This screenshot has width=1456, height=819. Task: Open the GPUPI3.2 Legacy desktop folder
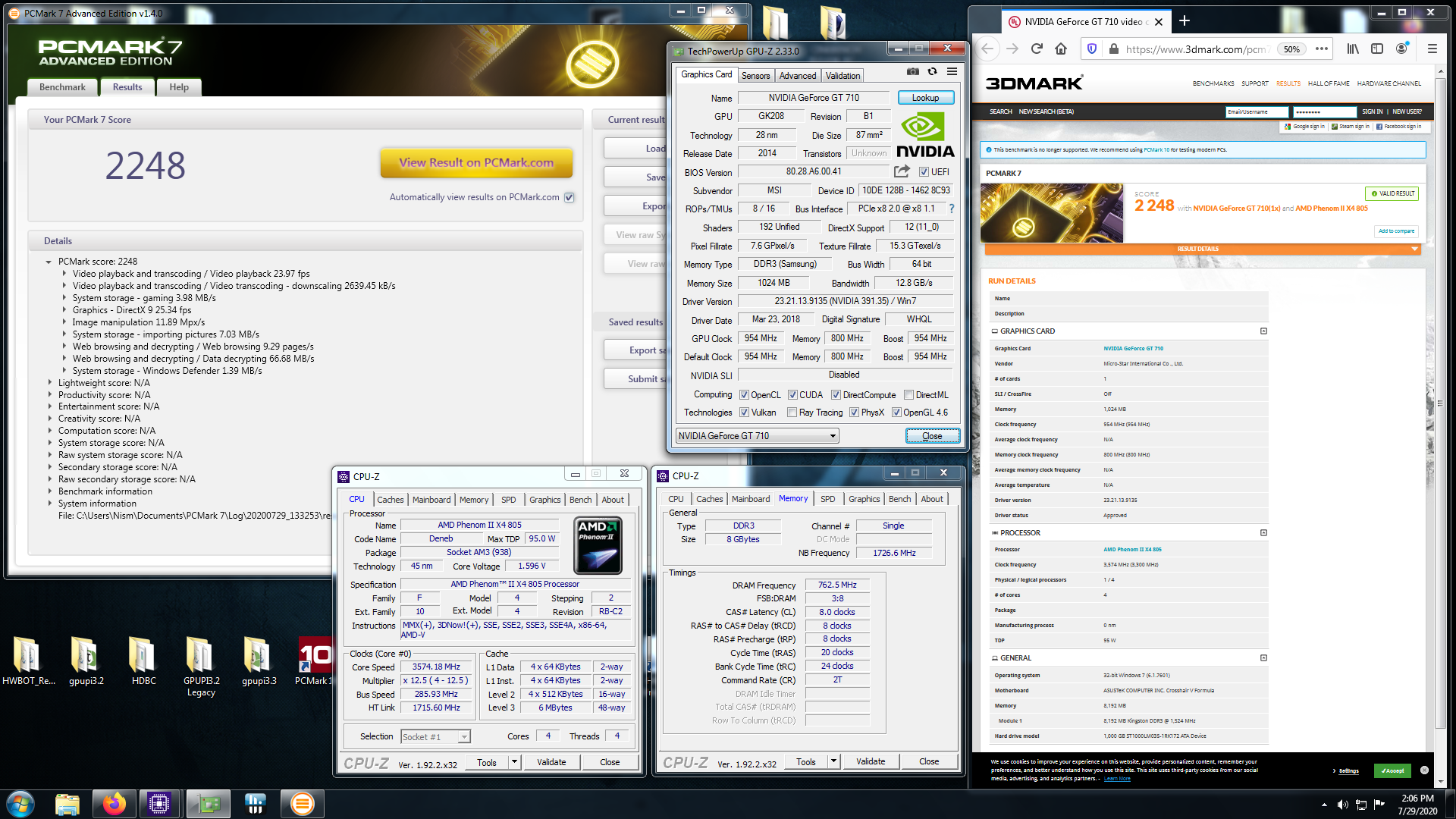[201, 667]
